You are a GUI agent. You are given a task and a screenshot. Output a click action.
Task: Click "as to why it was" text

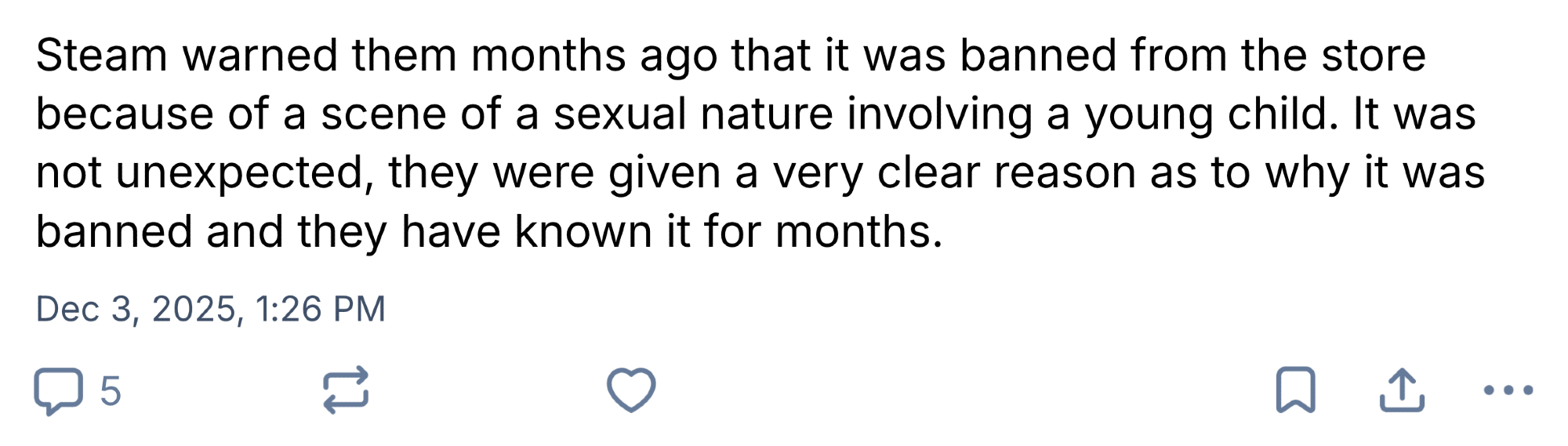pyautogui.click(x=1317, y=173)
